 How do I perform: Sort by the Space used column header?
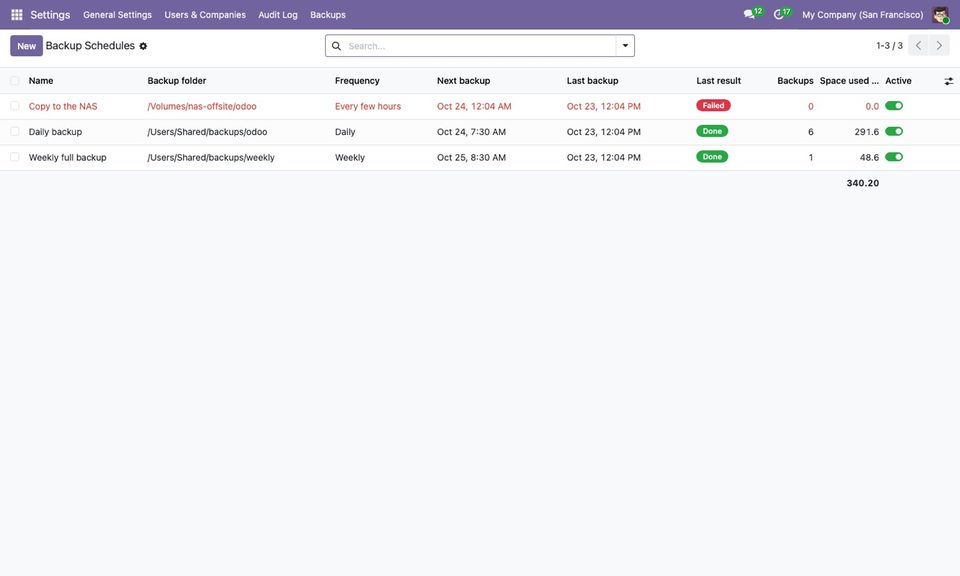click(849, 81)
